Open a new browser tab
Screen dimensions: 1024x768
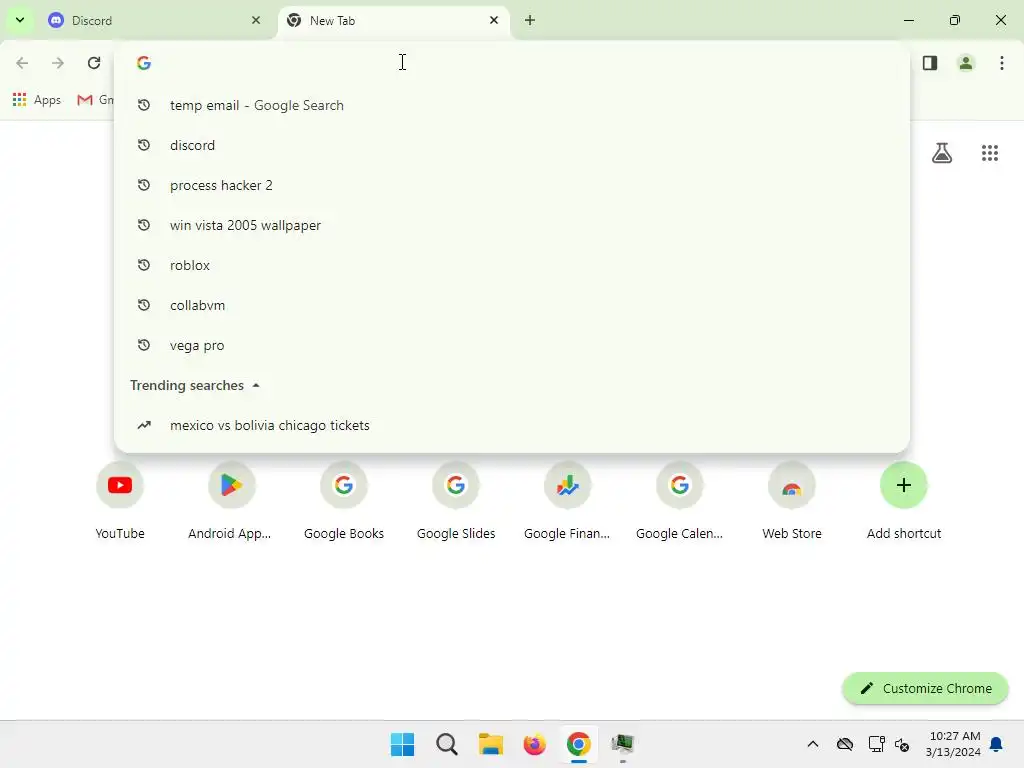[530, 20]
